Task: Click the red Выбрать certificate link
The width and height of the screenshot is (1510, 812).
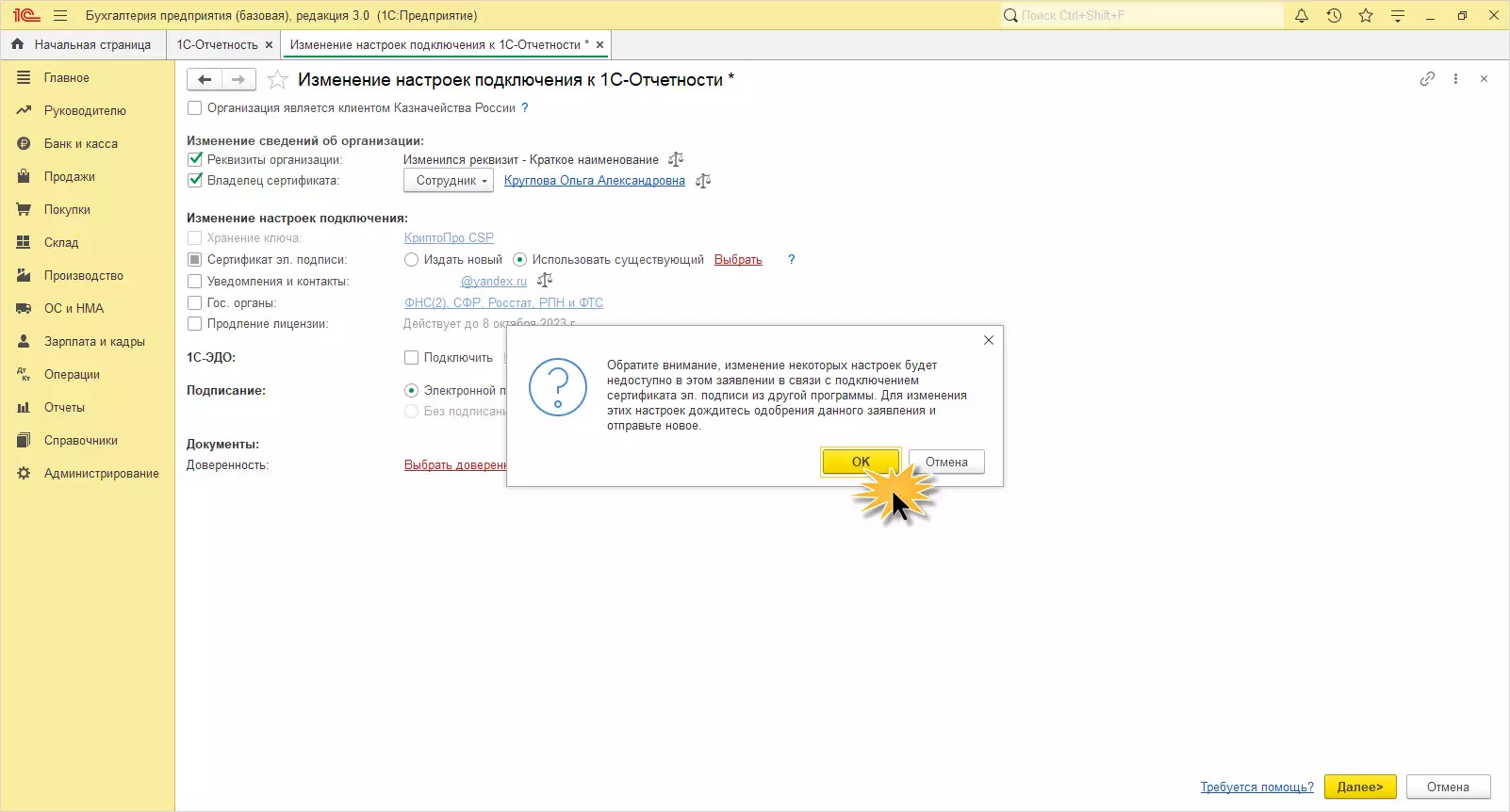Action: [738, 259]
